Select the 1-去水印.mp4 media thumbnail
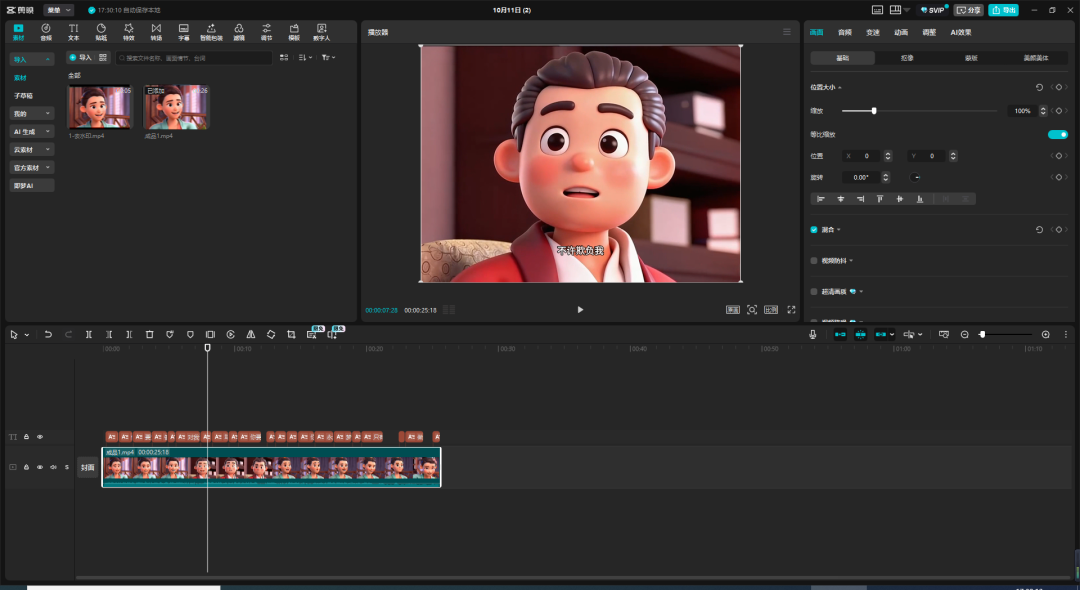 [x=99, y=107]
